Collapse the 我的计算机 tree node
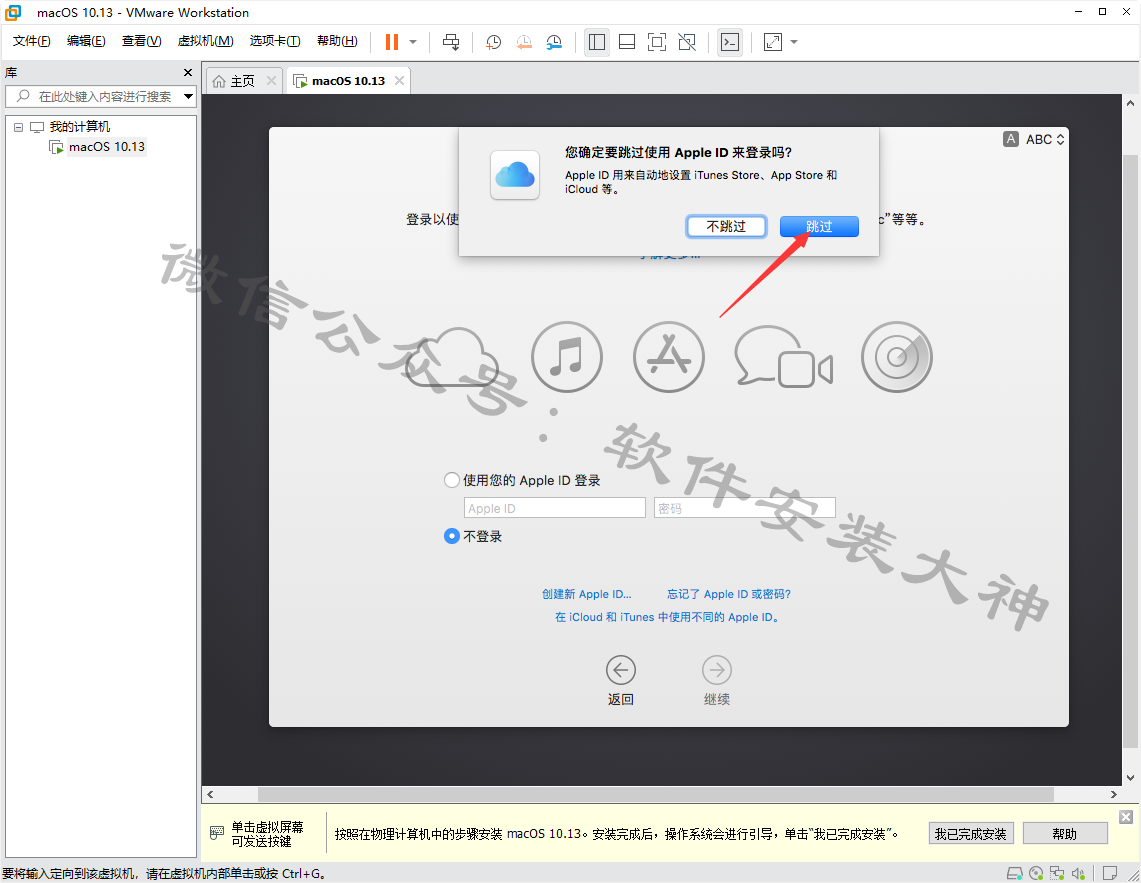 18,127
